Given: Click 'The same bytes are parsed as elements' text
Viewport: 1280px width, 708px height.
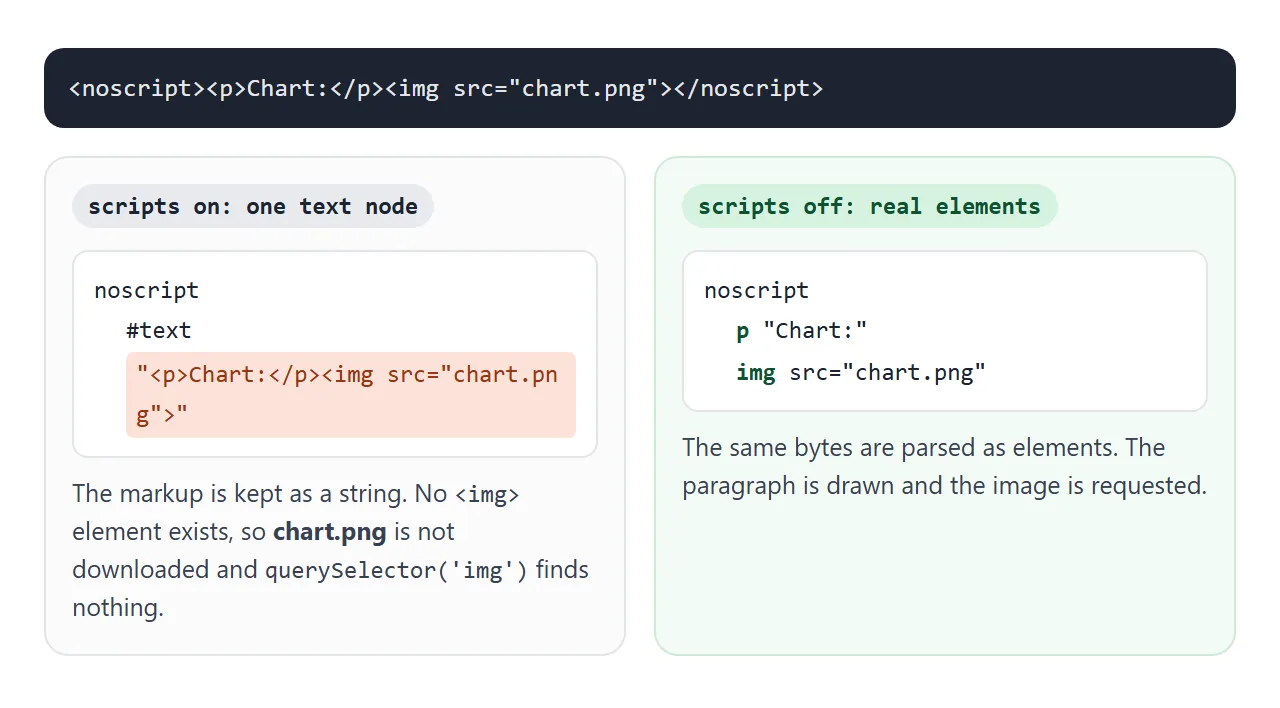Looking at the screenshot, I should [x=899, y=447].
